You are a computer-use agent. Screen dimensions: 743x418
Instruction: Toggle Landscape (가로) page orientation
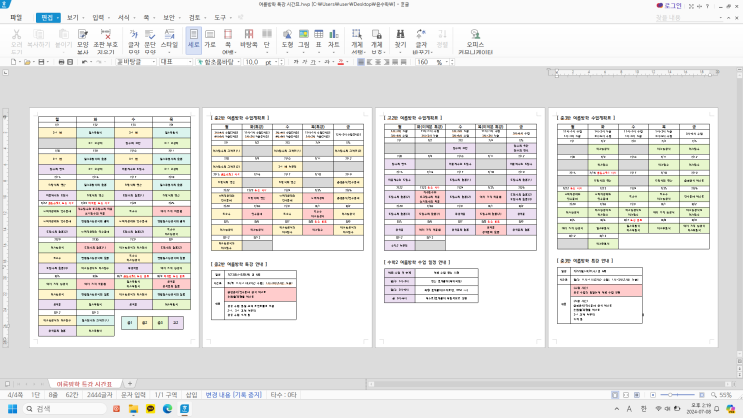tap(210, 38)
